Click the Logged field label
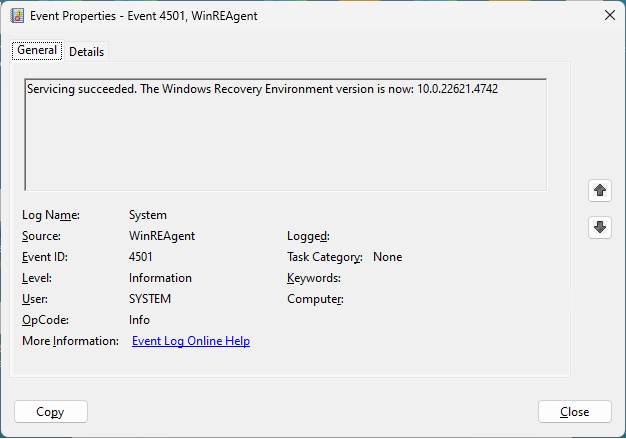This screenshot has width=626, height=439. pyautogui.click(x=308, y=236)
